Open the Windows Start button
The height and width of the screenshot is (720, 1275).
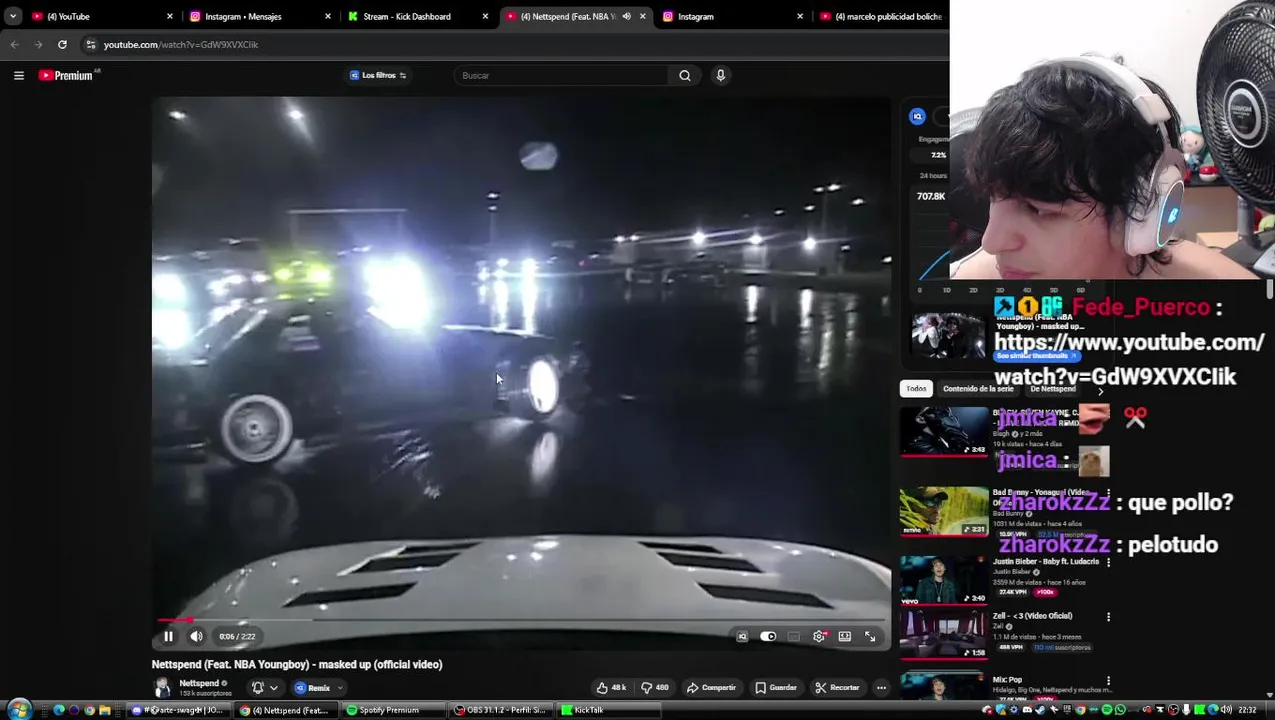18,710
